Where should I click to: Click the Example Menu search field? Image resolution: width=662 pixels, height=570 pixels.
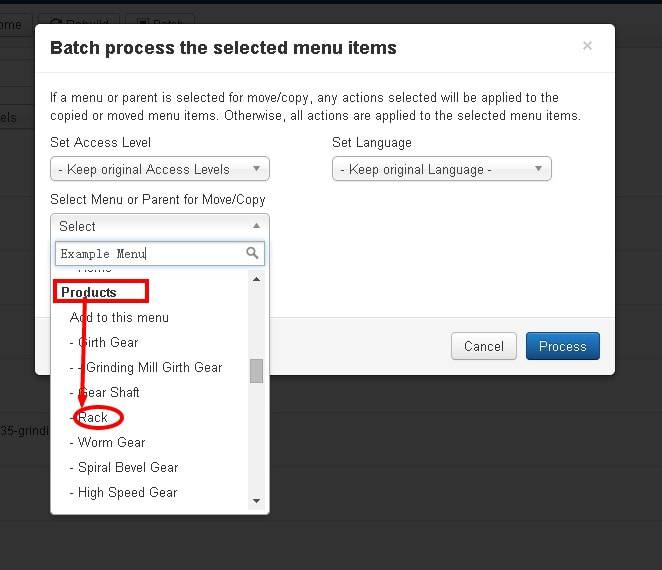pos(150,253)
